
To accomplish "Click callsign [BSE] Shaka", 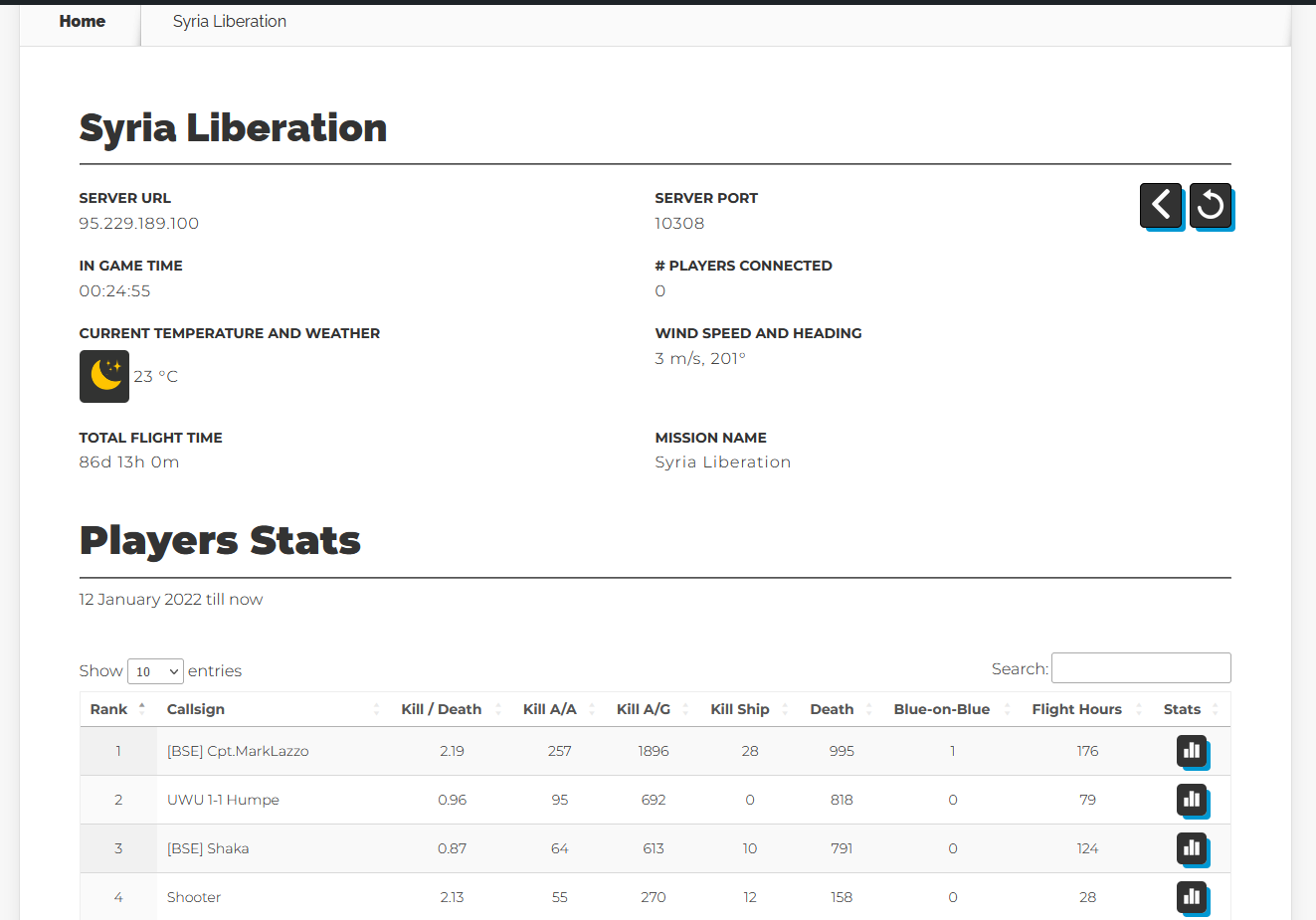I will tap(208, 848).
